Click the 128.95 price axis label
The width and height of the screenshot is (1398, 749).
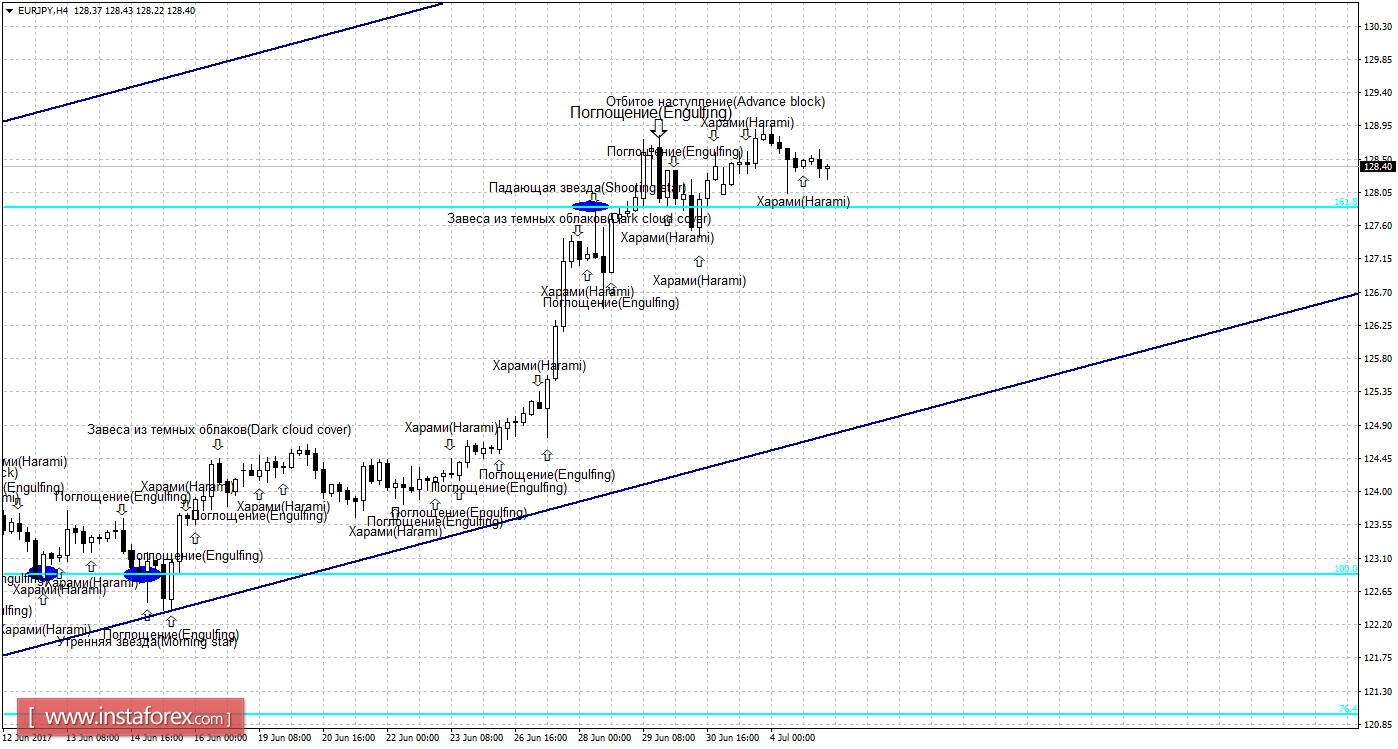(1378, 126)
